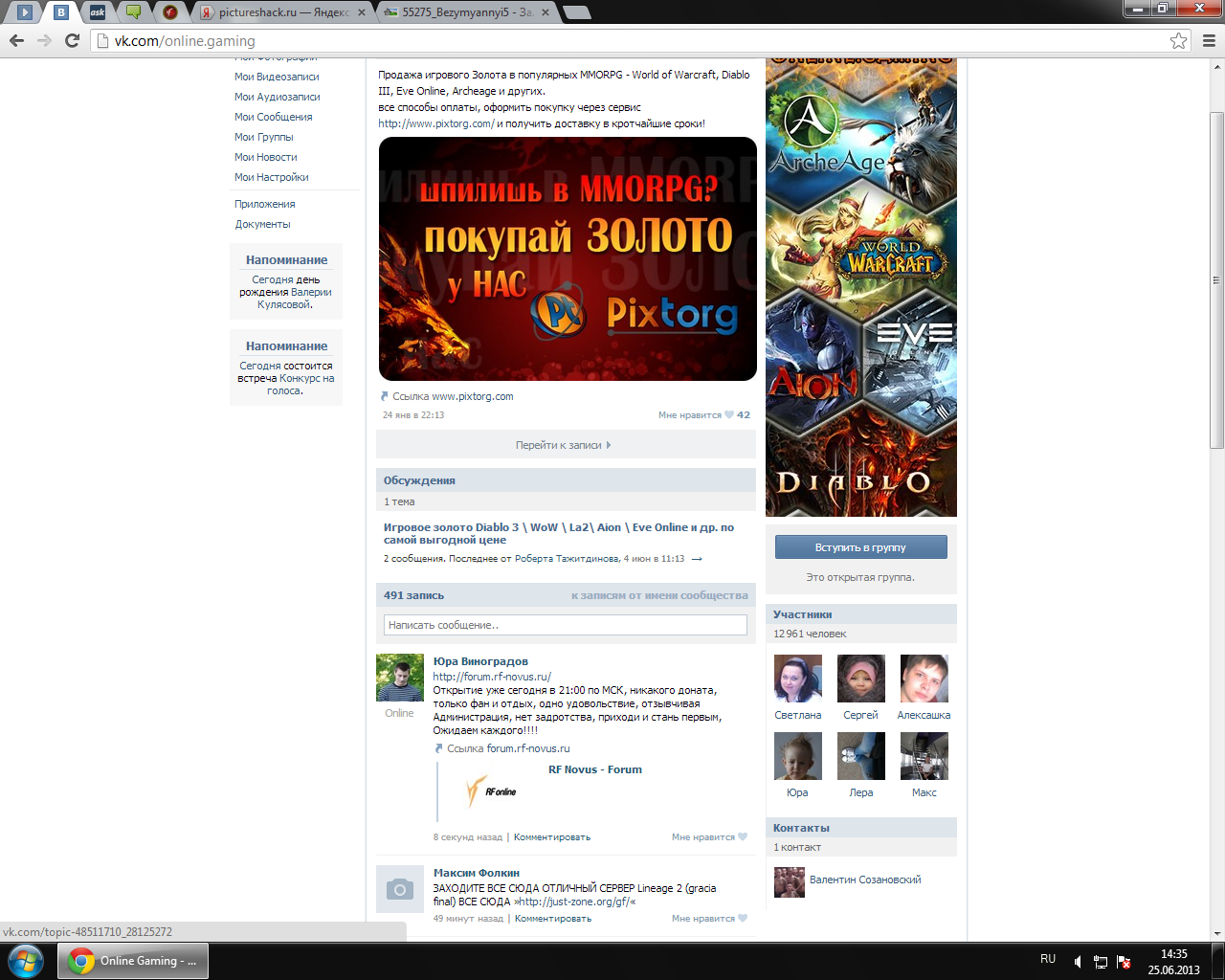Close the pictureshack.ru tab
The height and width of the screenshot is (980, 1225).
point(362,12)
